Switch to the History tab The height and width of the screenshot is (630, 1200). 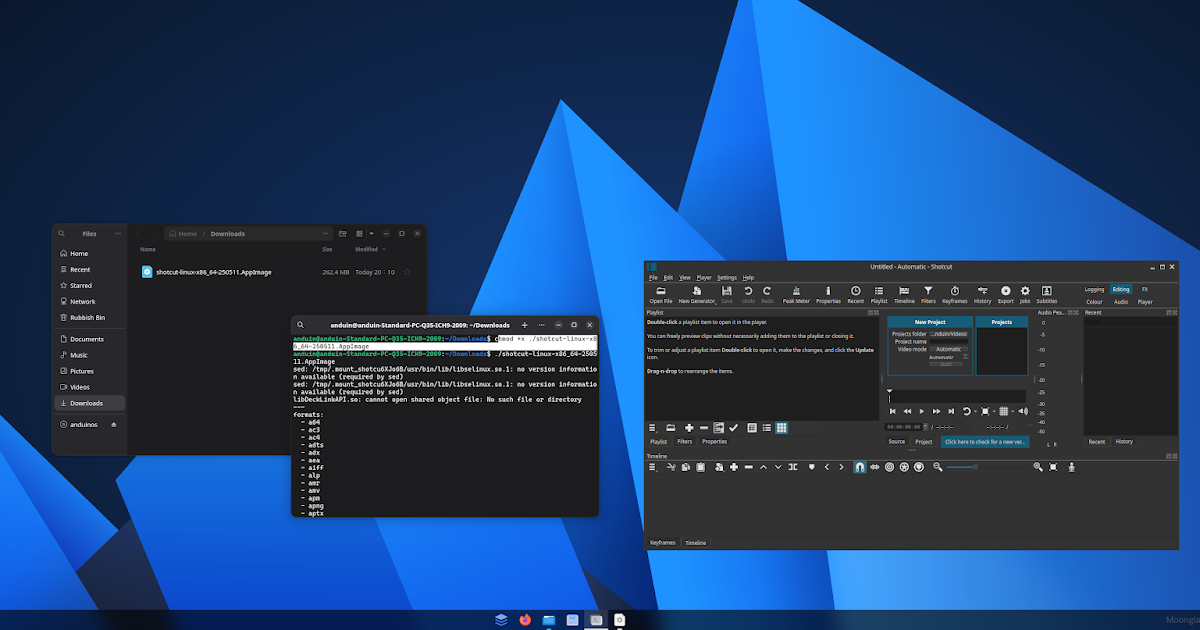click(x=1124, y=441)
